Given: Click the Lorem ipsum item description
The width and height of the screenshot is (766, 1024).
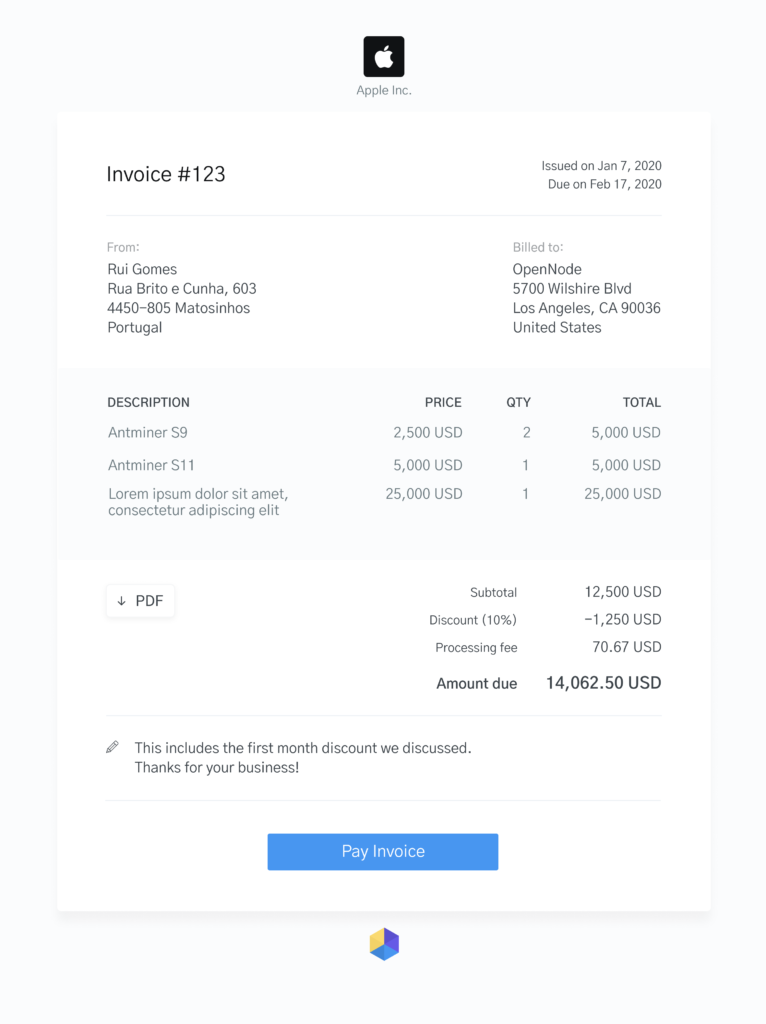Looking at the screenshot, I should (198, 502).
